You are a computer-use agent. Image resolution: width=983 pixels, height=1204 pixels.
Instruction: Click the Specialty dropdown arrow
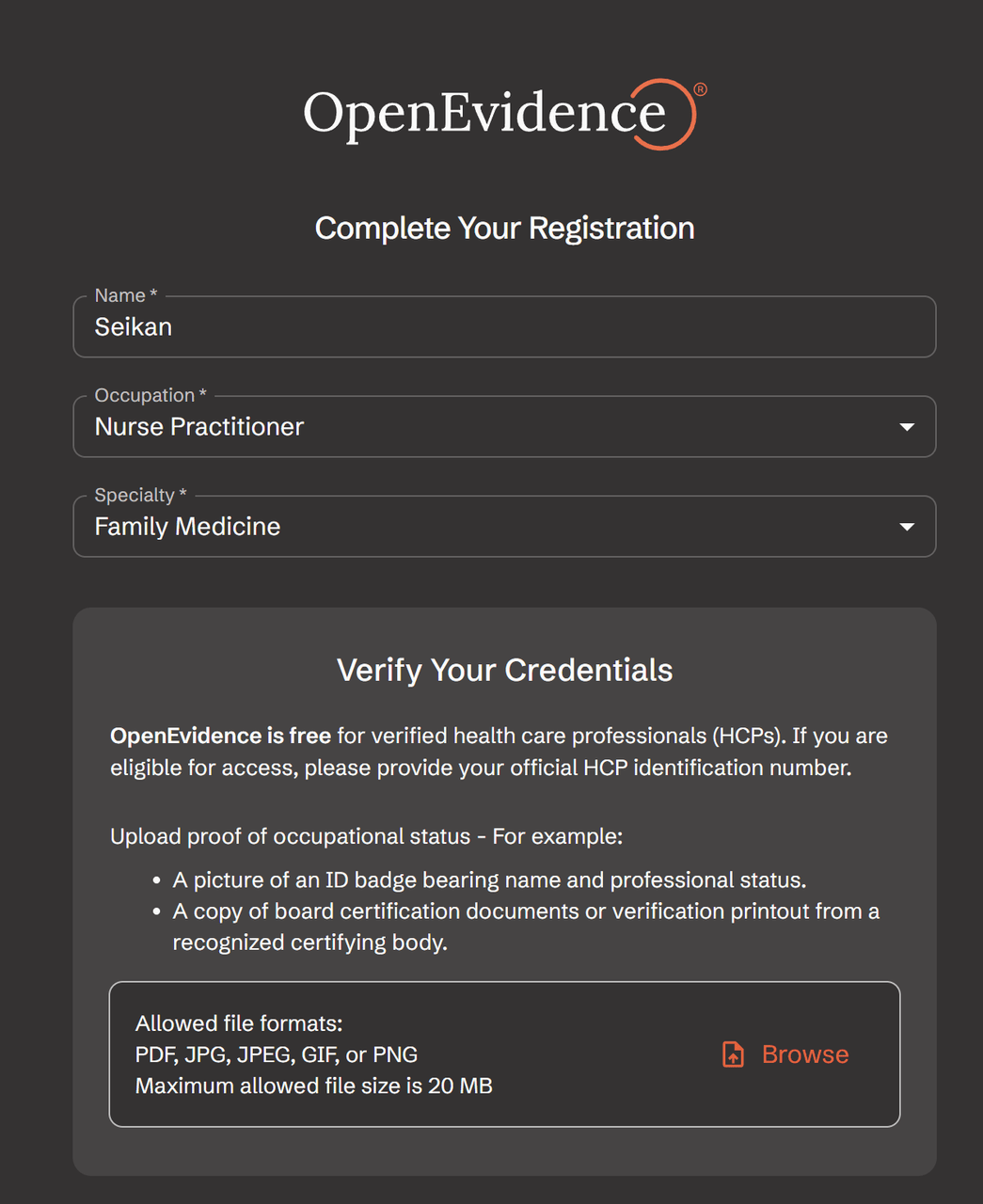click(x=907, y=527)
